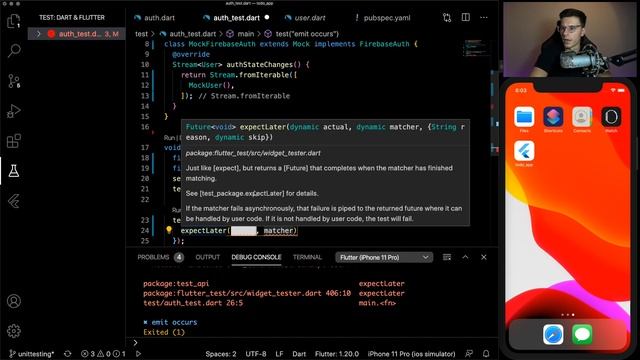
Task: Open the Extensions view icon
Action: pos(14,141)
